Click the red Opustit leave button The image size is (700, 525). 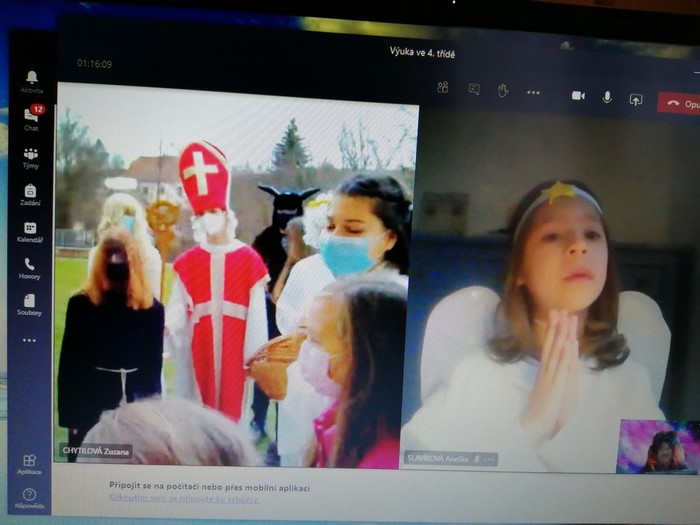coord(679,103)
